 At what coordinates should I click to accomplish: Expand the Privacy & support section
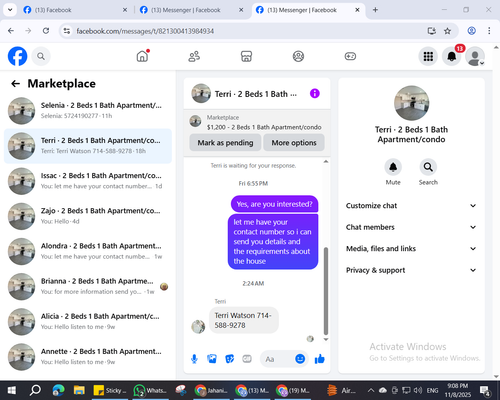point(411,270)
